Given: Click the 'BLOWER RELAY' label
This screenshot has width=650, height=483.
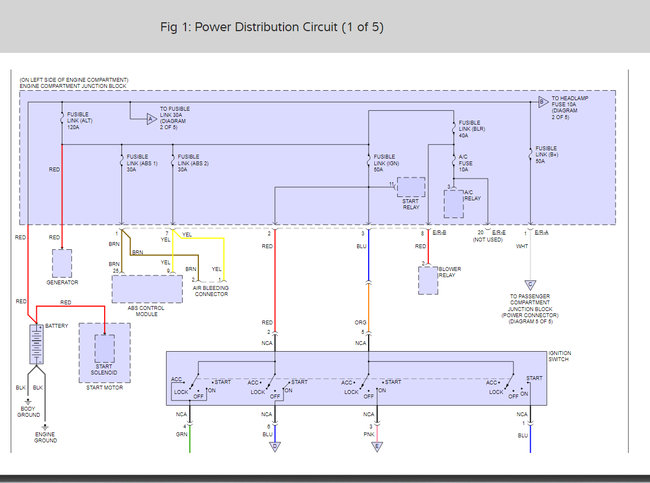Looking at the screenshot, I should coord(450,272).
